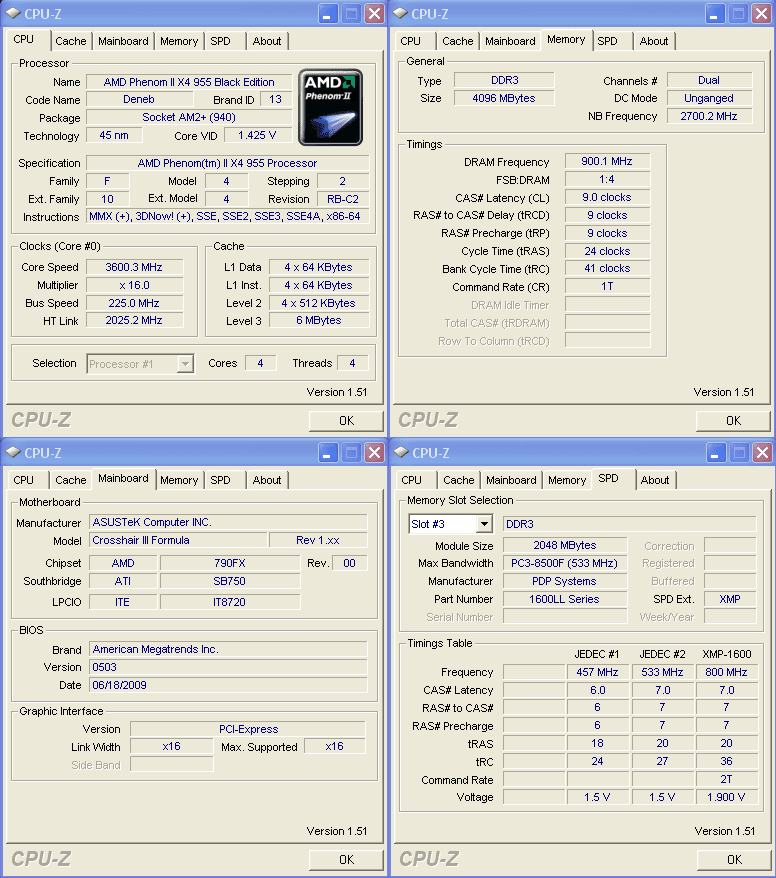This screenshot has height=878, width=776.
Task: Click the Core VID value 1.425 V
Action: (x=258, y=136)
